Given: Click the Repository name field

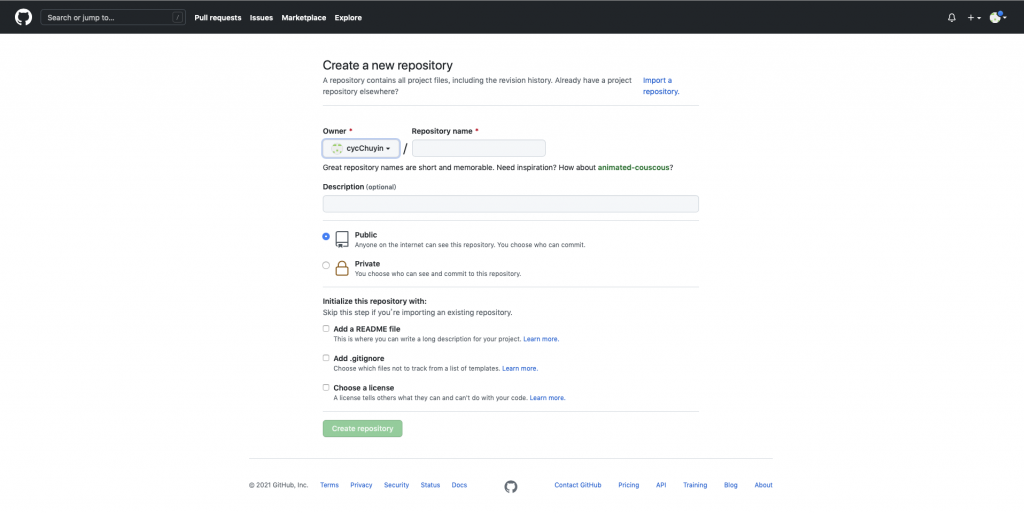Looking at the screenshot, I should 479,148.
